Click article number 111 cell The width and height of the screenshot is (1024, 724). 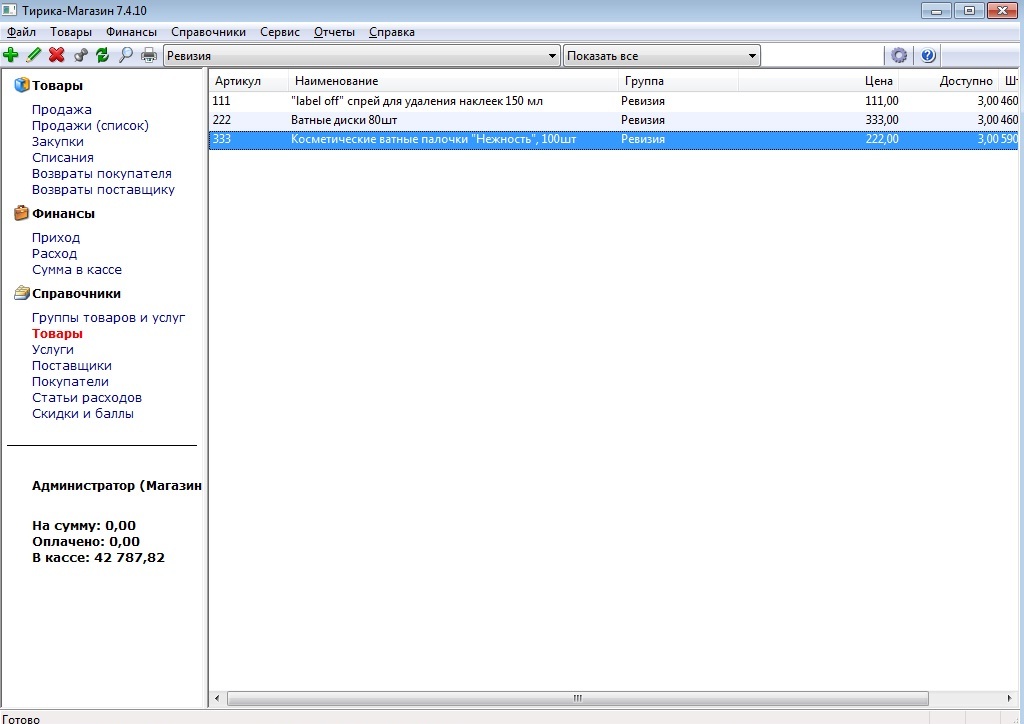[221, 101]
